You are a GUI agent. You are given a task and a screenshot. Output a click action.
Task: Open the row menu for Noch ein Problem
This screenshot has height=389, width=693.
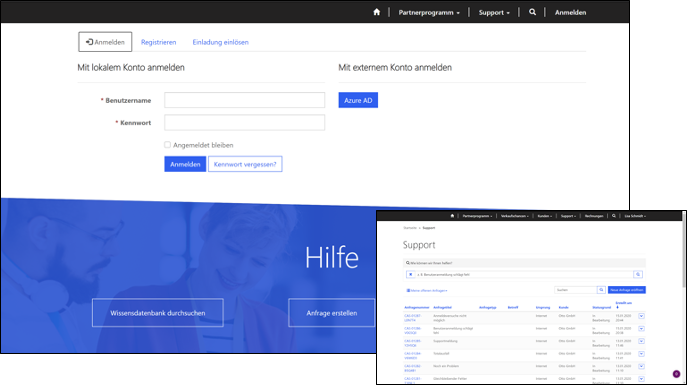[x=641, y=366]
